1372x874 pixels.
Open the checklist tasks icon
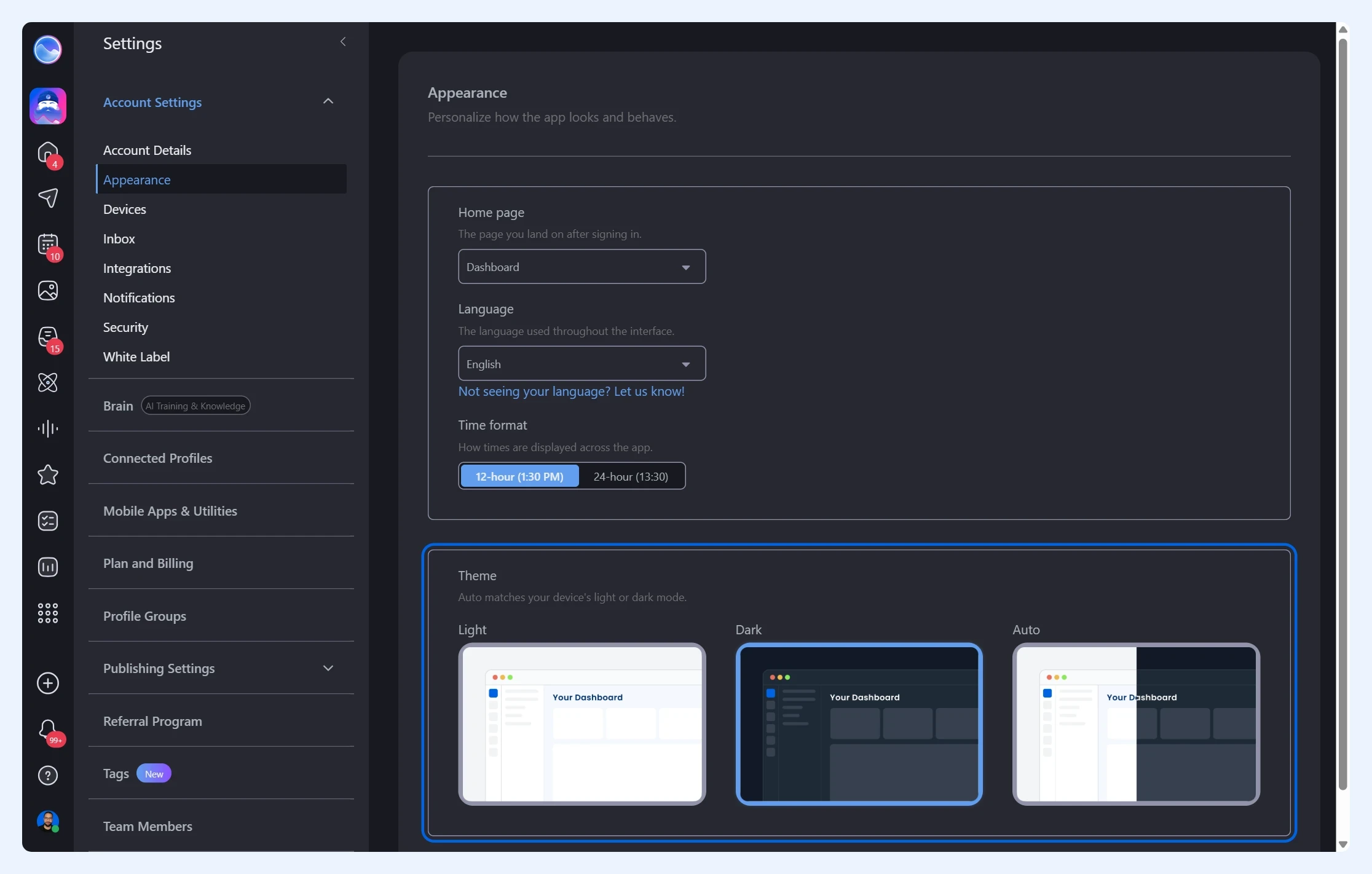click(x=48, y=521)
